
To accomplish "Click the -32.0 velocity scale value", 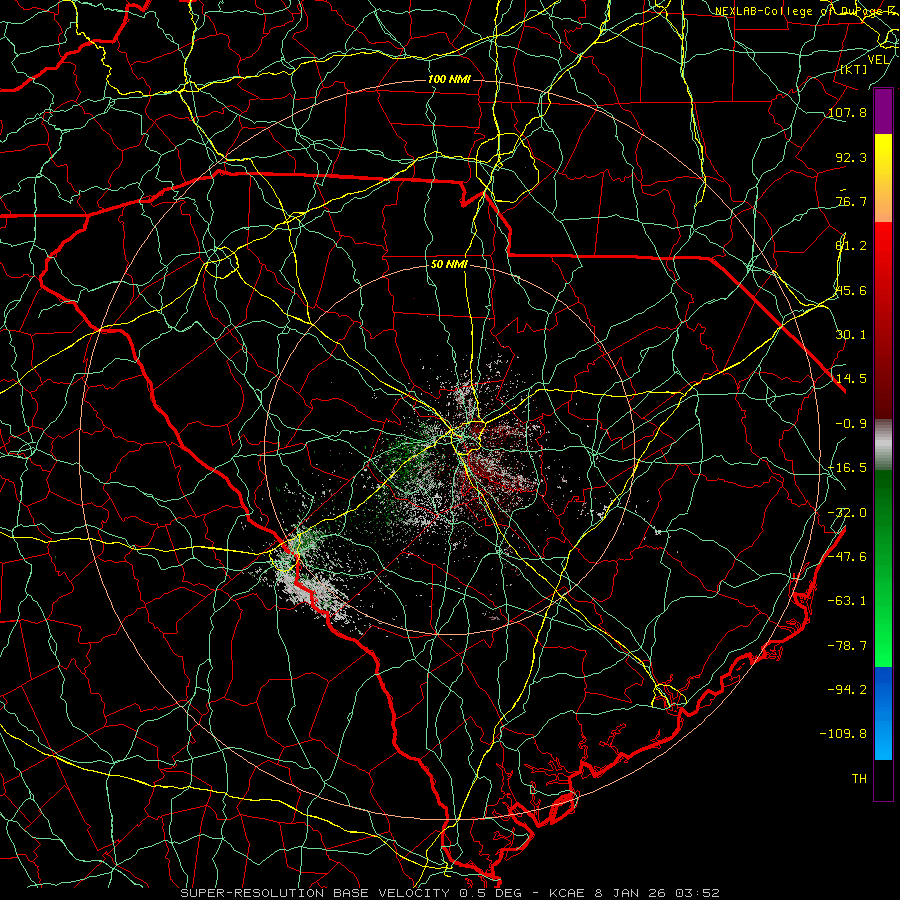I will pyautogui.click(x=847, y=512).
